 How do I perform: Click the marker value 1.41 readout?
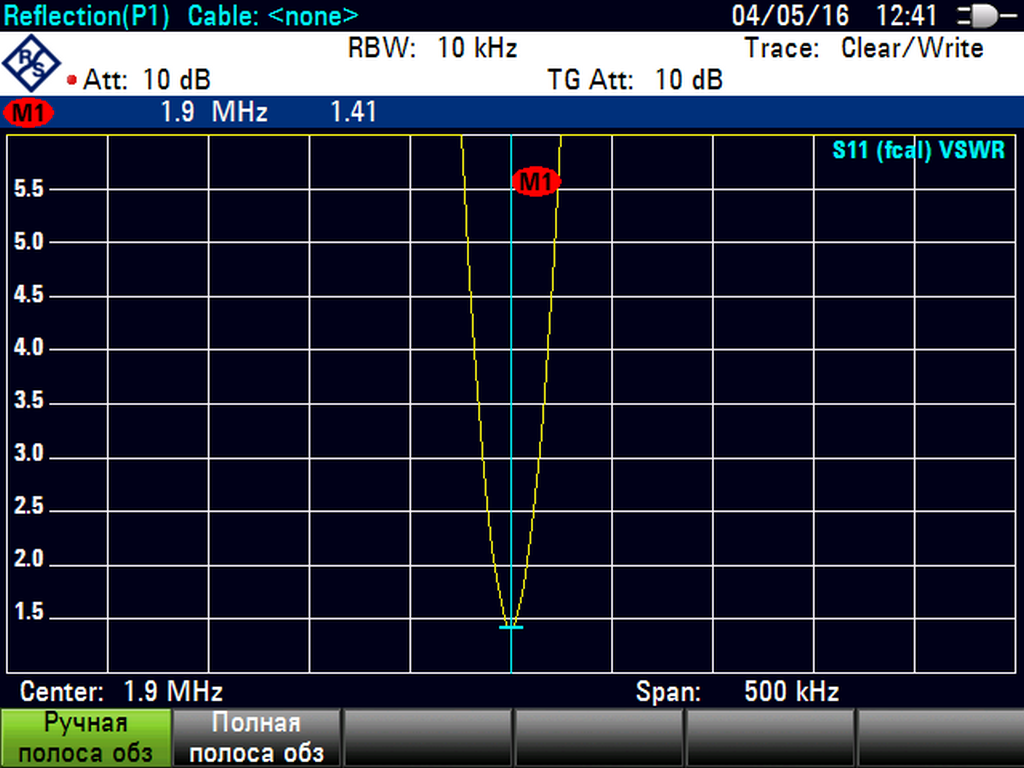353,112
